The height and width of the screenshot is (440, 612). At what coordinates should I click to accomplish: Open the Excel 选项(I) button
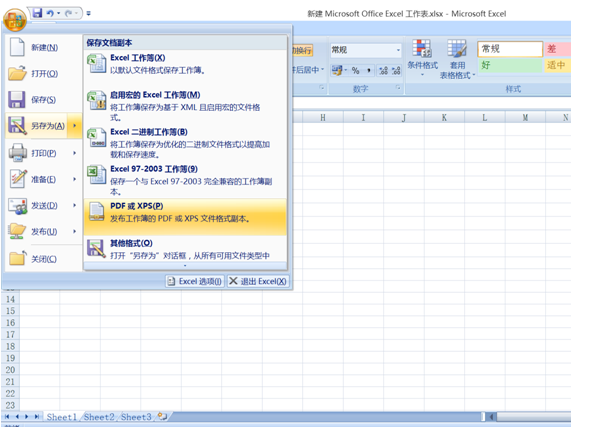[195, 281]
